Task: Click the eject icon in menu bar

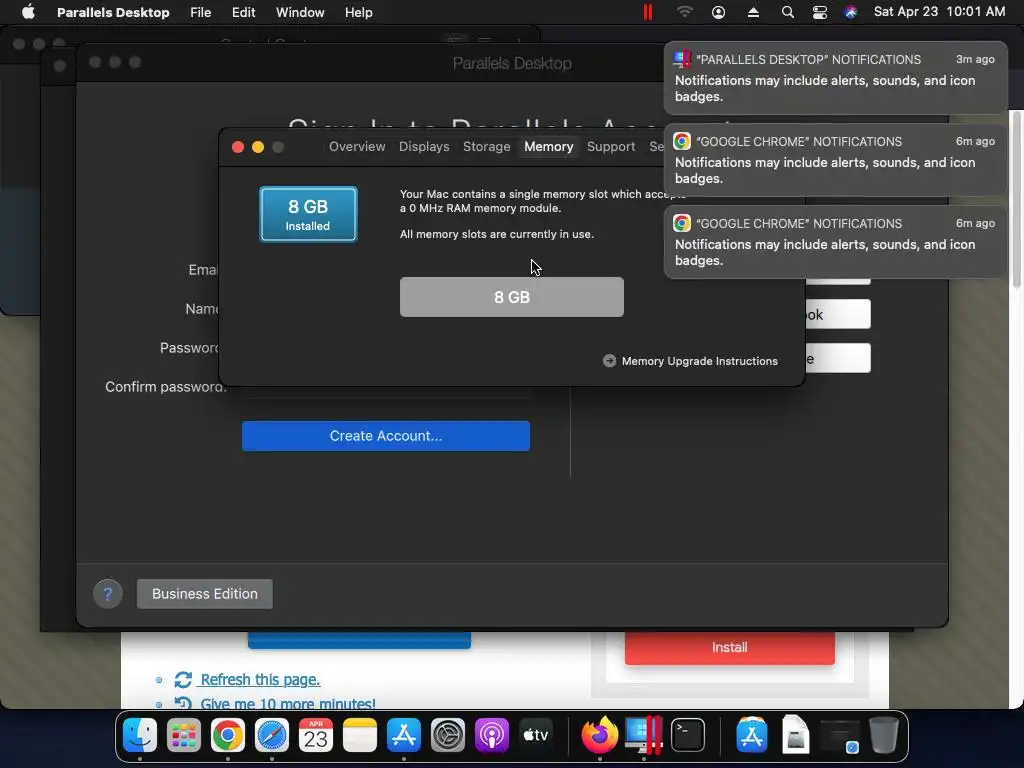Action: click(753, 12)
